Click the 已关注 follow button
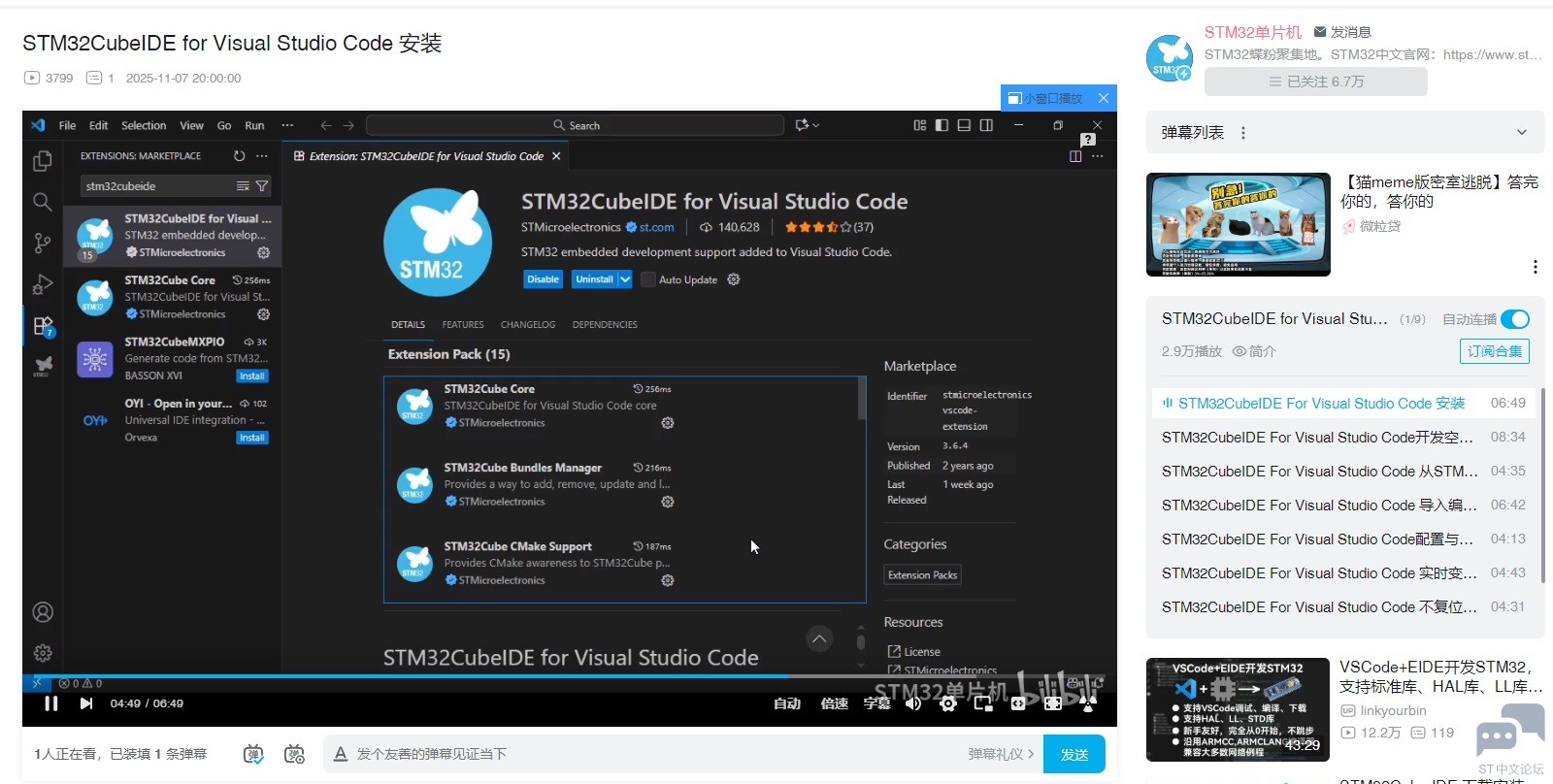Viewport: 1553px width, 784px height. (1316, 82)
